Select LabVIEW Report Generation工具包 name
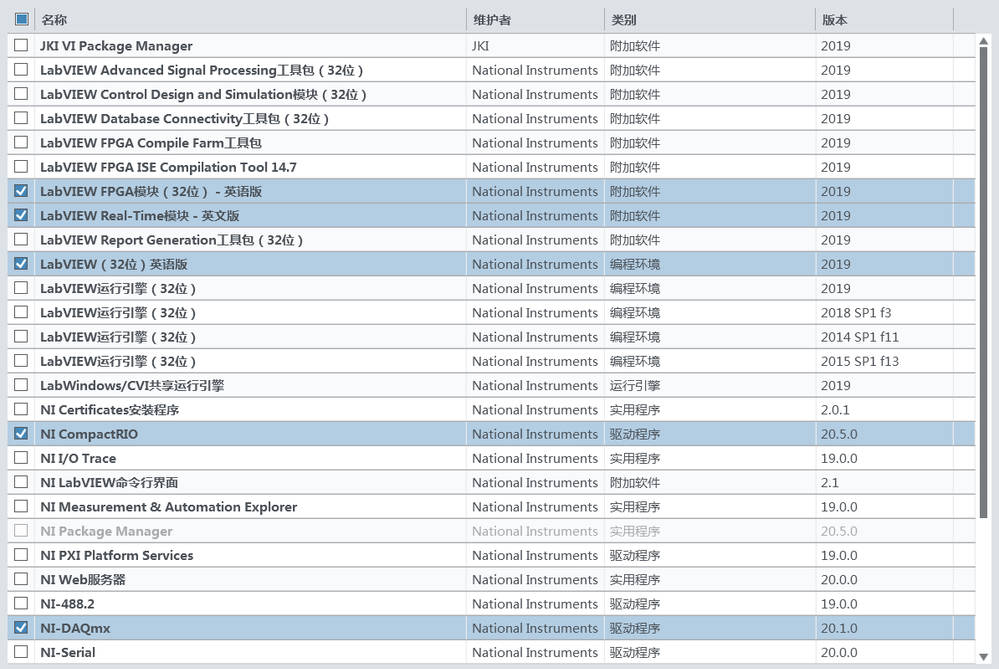 click(171, 240)
